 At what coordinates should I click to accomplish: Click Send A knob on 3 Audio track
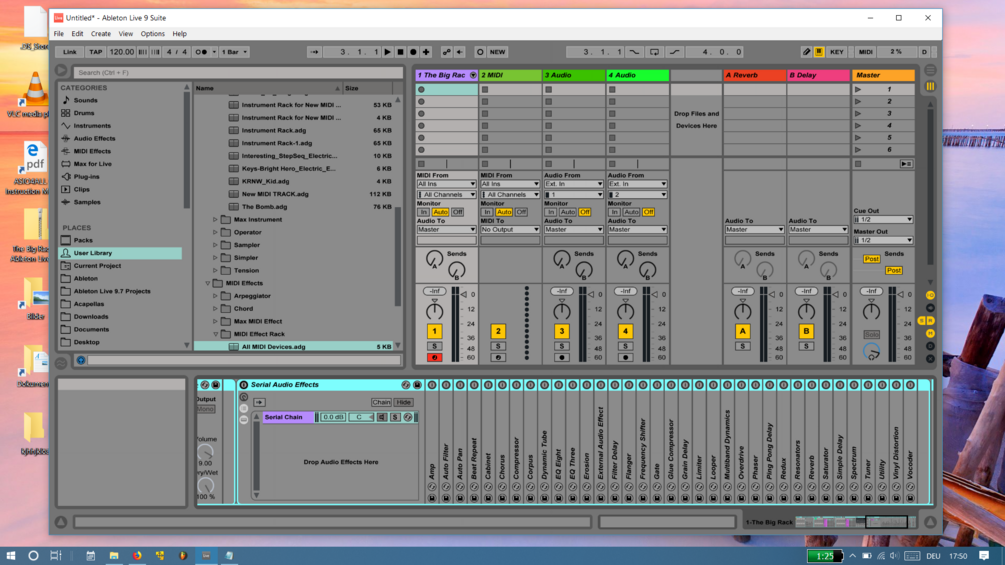pos(561,258)
